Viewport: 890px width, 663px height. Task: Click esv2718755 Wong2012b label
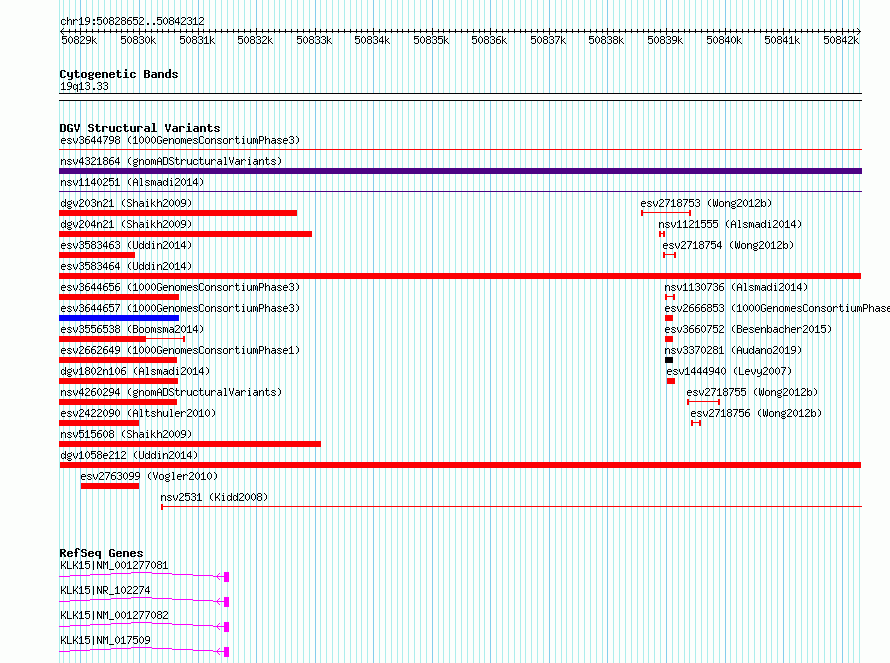(x=752, y=392)
